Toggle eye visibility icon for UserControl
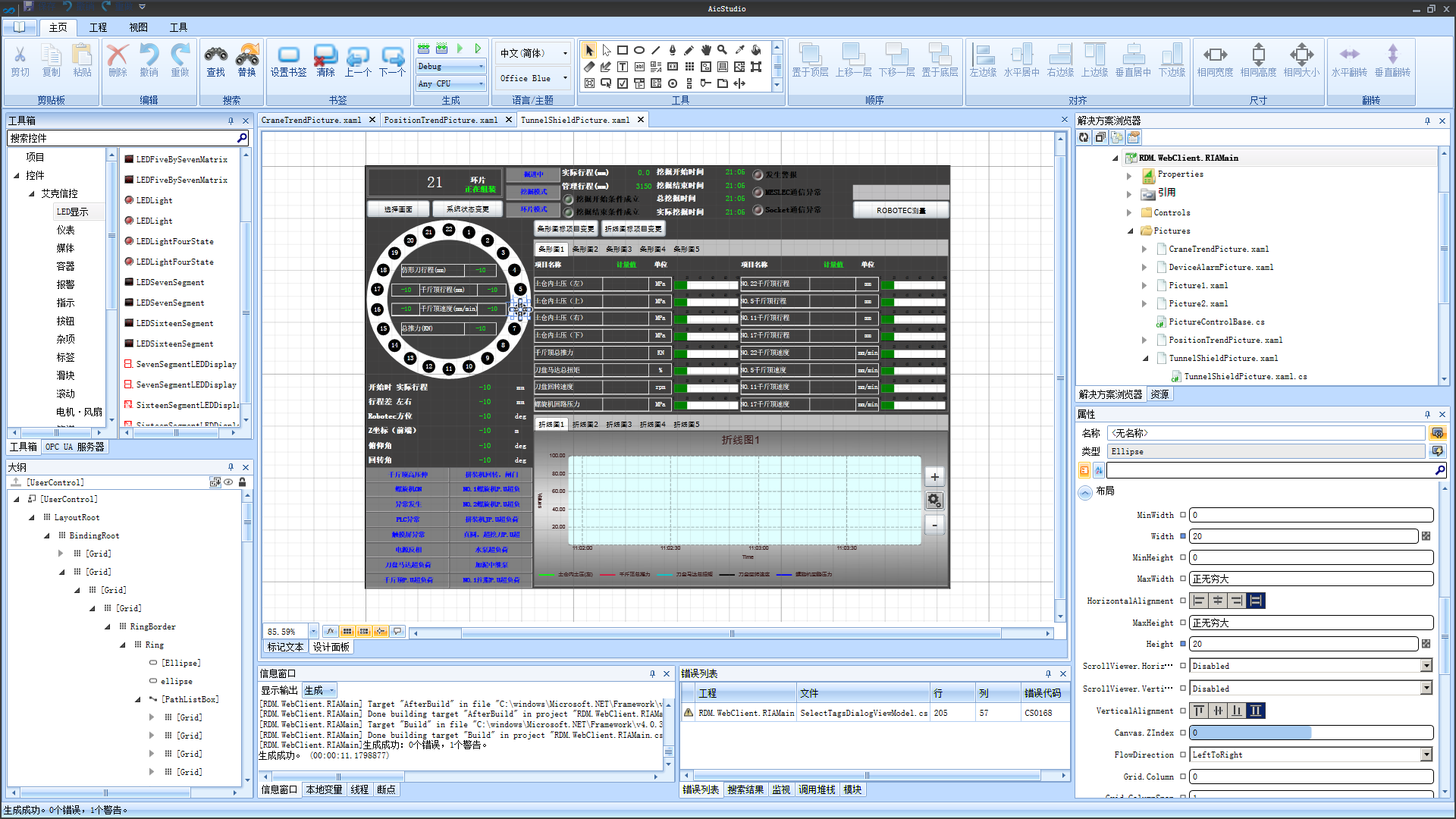 (x=228, y=482)
